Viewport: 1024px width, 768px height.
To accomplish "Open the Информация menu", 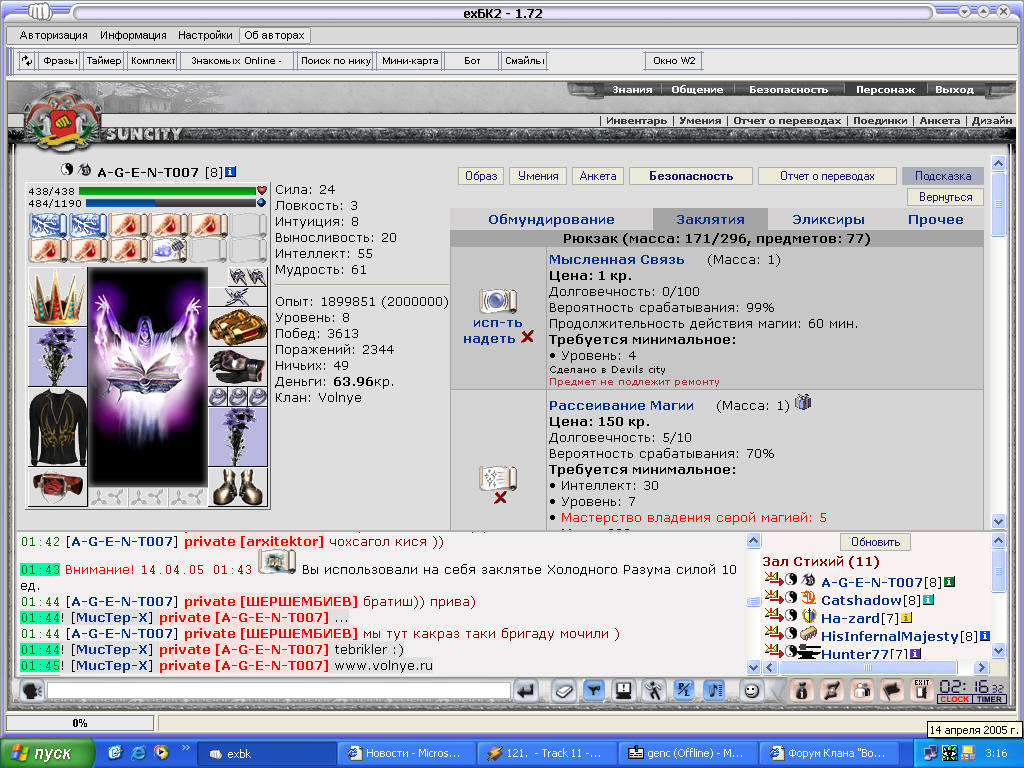I will click(133, 35).
